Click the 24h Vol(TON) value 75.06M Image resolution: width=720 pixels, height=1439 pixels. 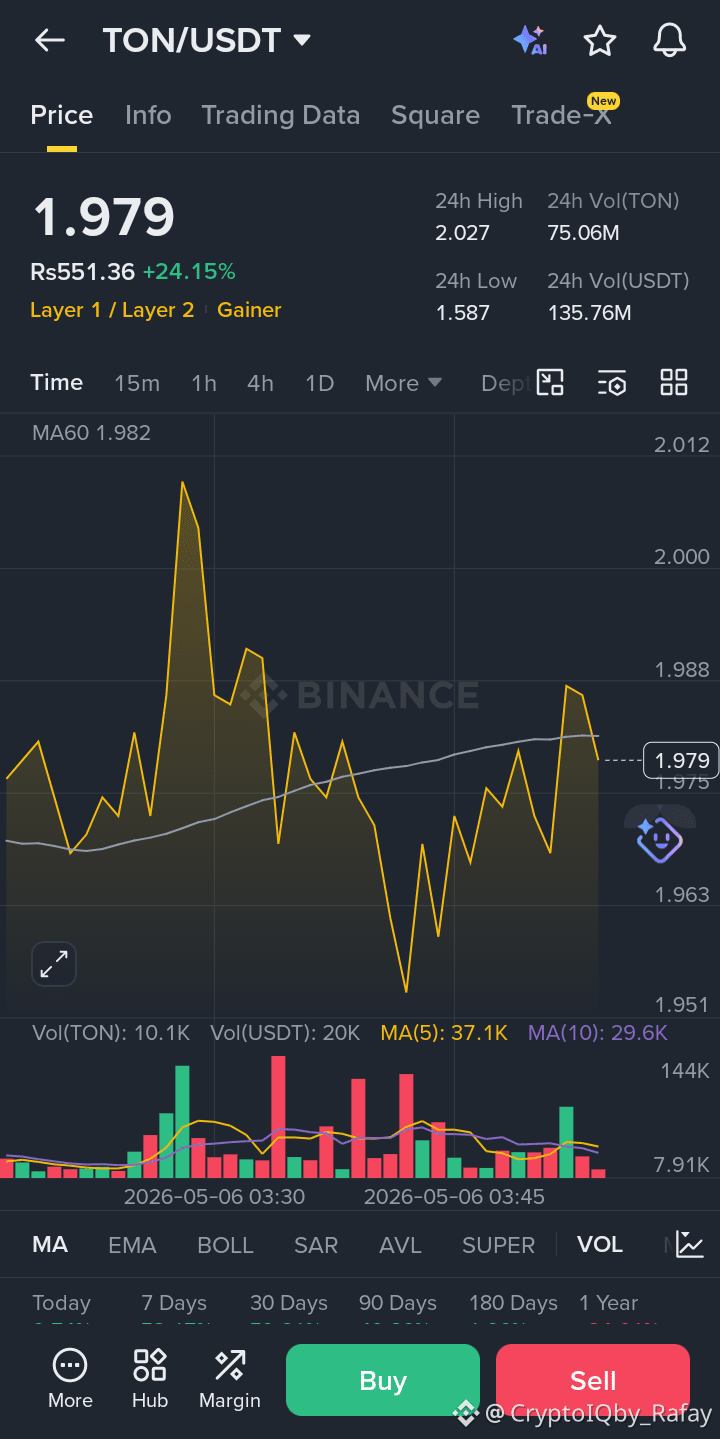pyautogui.click(x=583, y=233)
